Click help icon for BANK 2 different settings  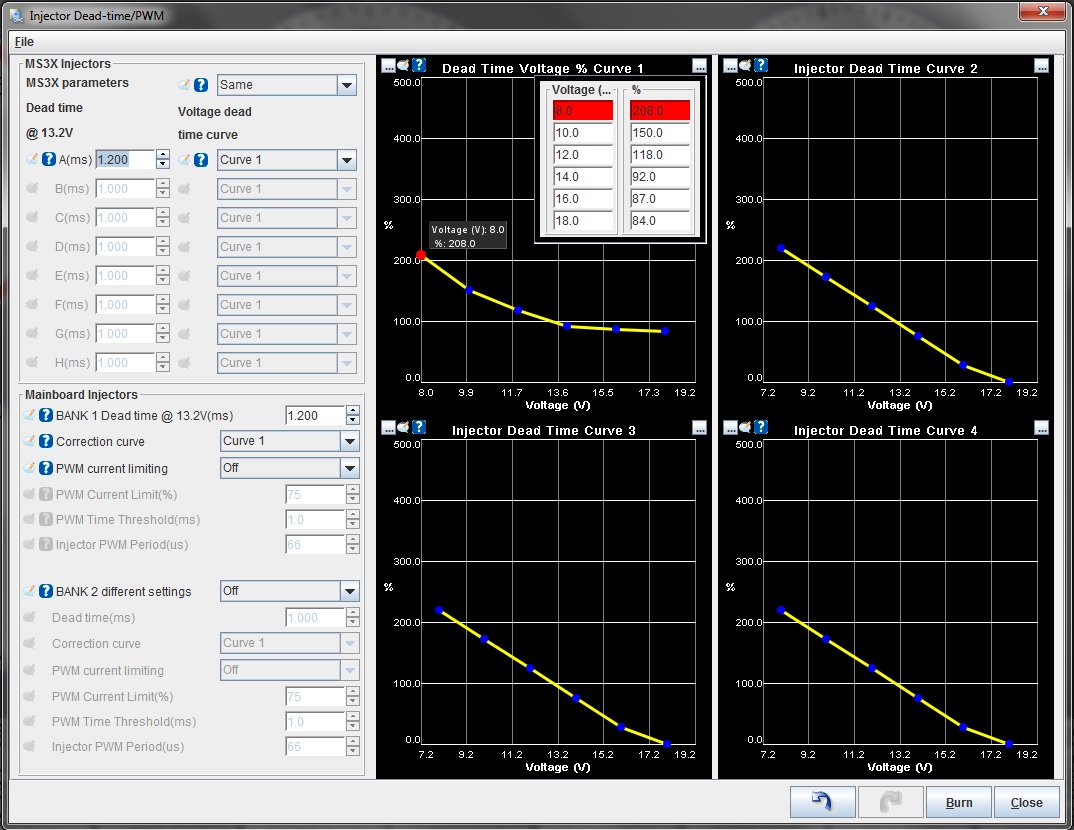45,591
